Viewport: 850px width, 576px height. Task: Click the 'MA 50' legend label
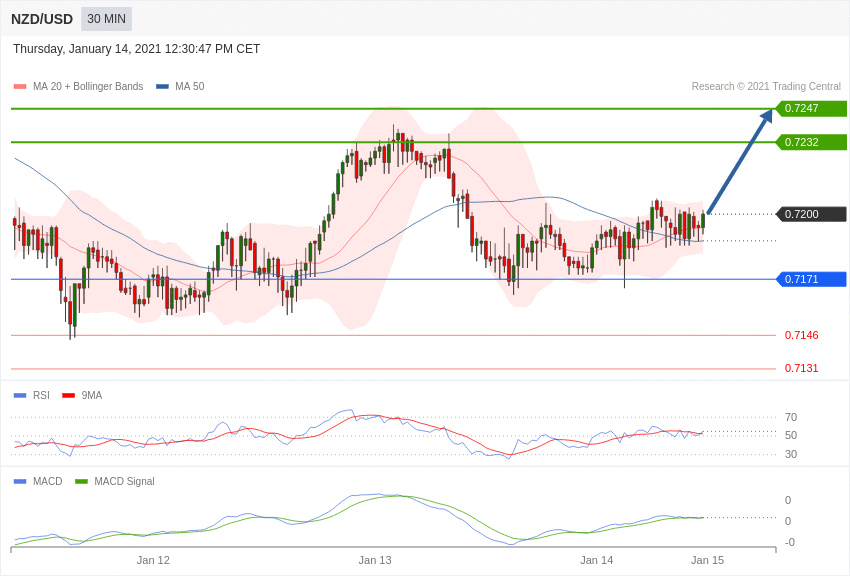point(190,87)
